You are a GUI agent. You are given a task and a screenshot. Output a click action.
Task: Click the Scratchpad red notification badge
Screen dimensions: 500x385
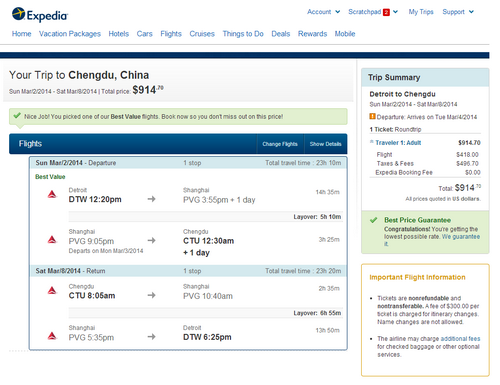pyautogui.click(x=386, y=12)
